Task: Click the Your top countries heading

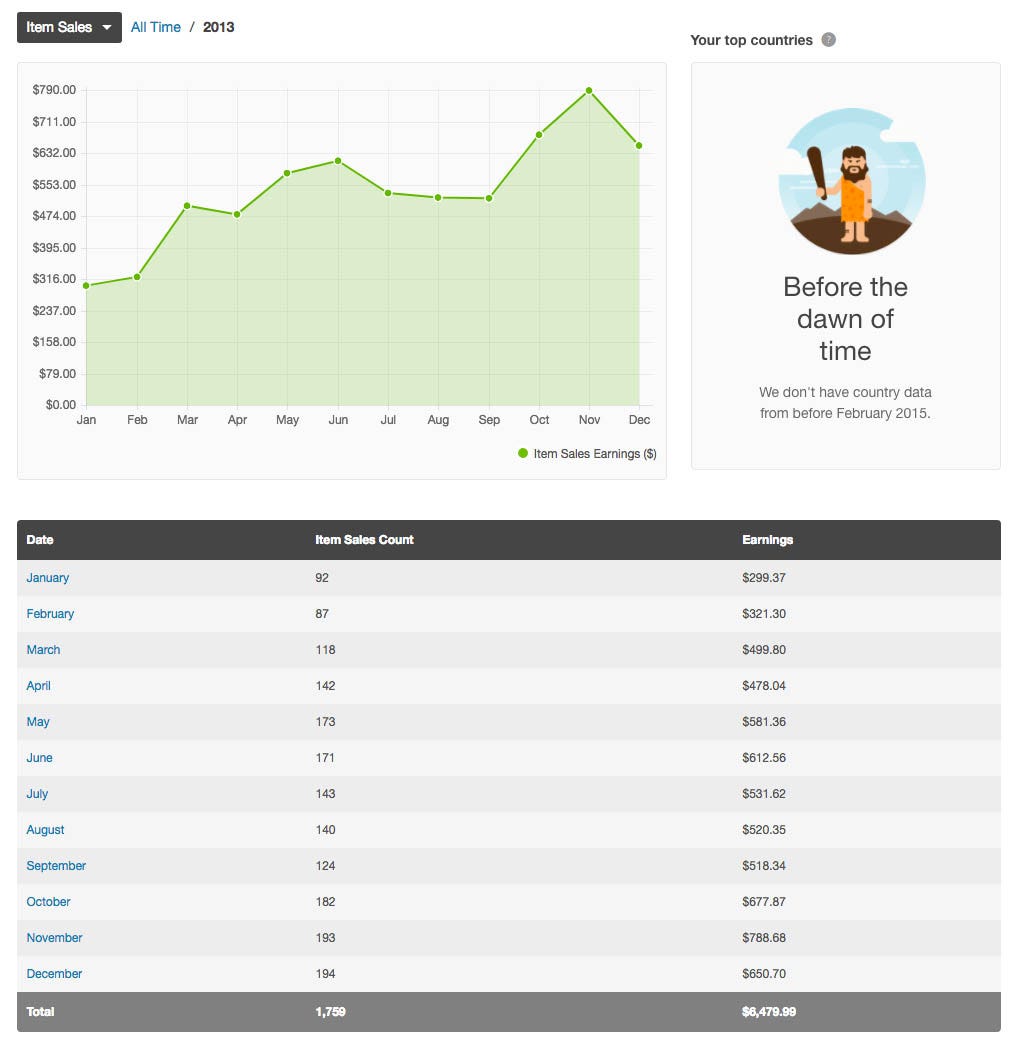Action: pos(752,40)
